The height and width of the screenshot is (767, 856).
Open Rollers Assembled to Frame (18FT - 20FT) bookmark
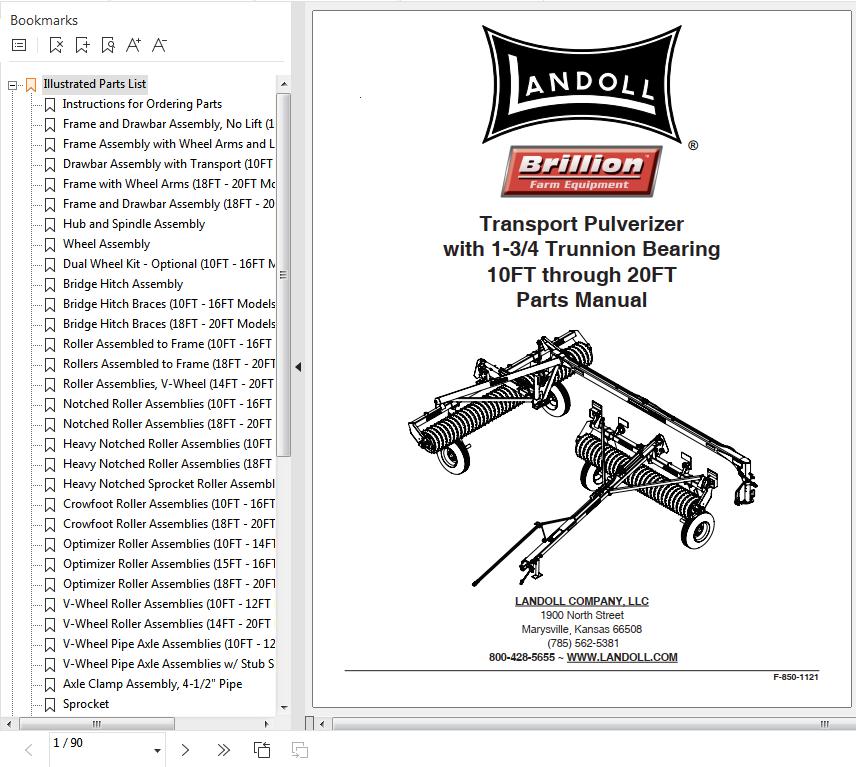pyautogui.click(x=168, y=364)
